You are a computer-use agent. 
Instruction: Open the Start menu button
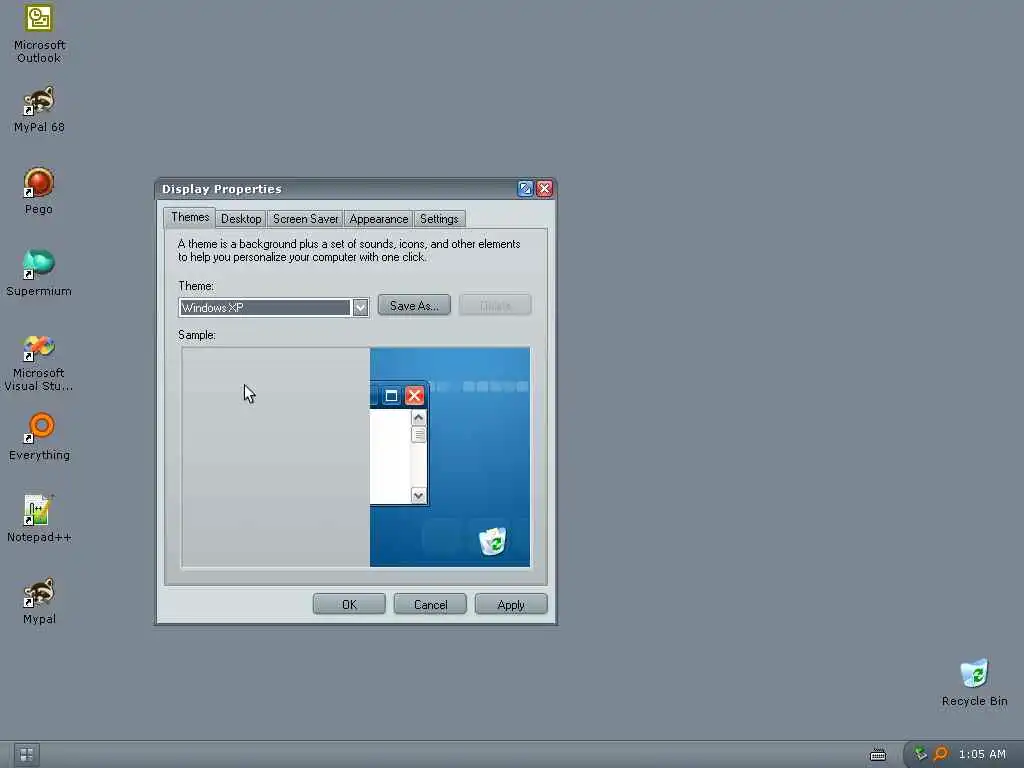27,755
